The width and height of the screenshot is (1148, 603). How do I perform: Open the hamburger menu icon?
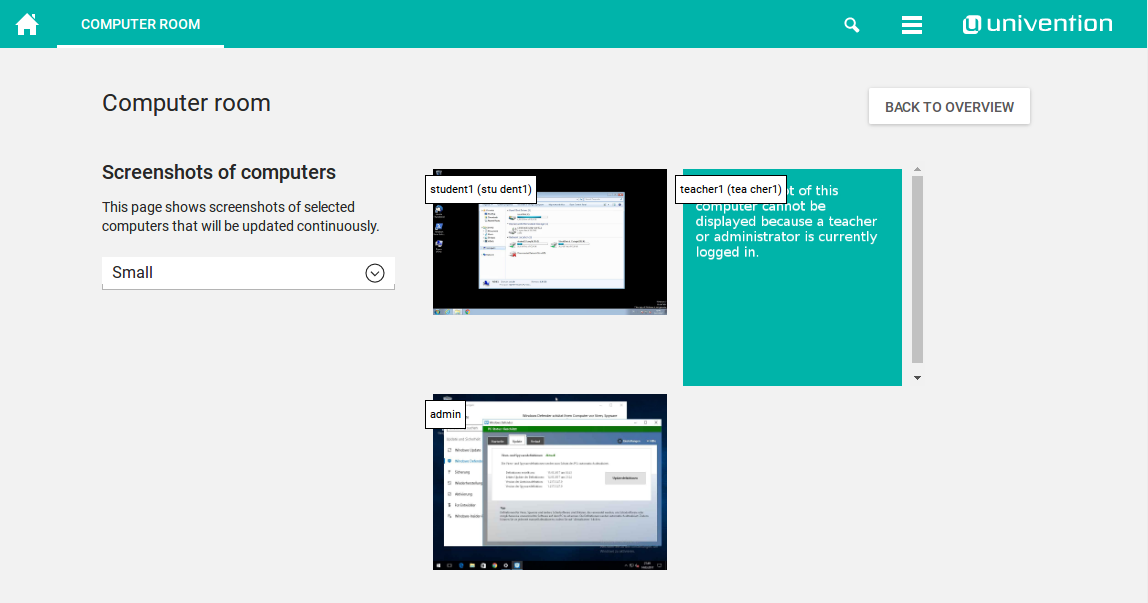pyautogui.click(x=912, y=25)
